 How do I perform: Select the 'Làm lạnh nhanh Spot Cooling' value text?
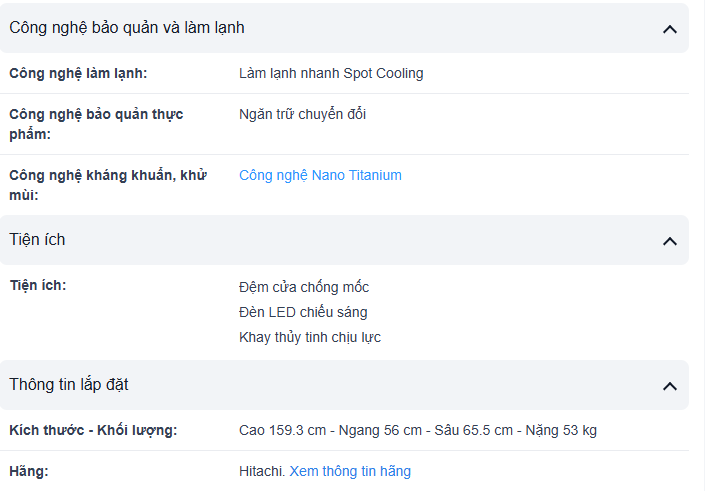(331, 73)
